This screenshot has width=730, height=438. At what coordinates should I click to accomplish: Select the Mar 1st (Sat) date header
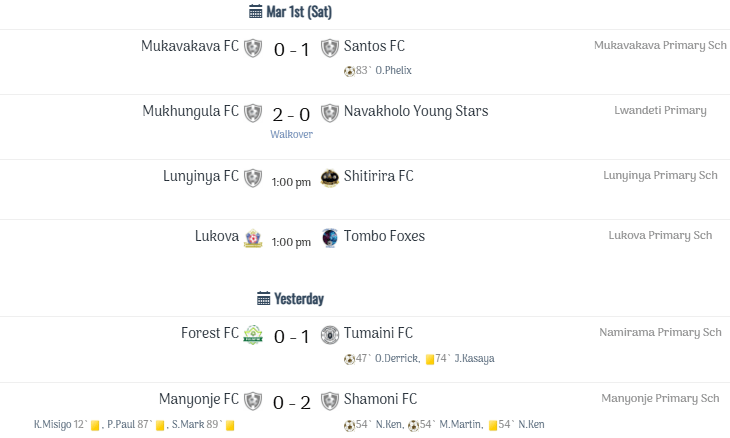point(298,12)
